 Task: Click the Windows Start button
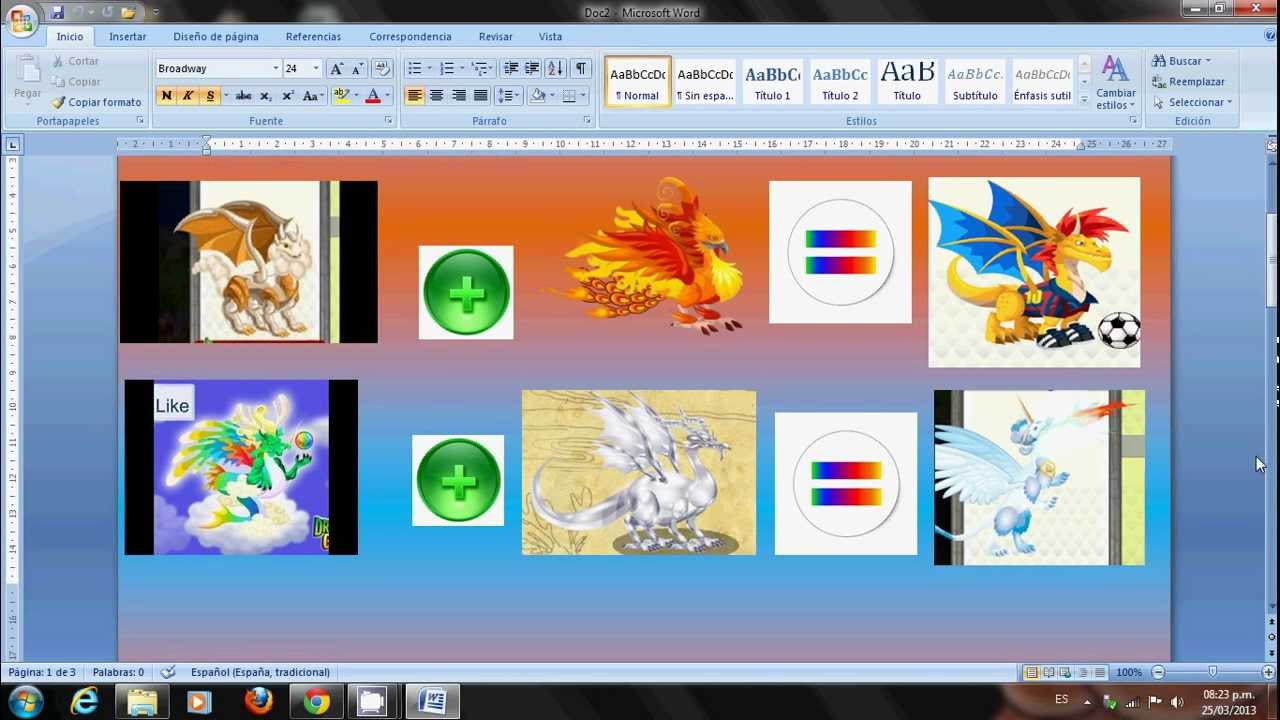[25, 702]
